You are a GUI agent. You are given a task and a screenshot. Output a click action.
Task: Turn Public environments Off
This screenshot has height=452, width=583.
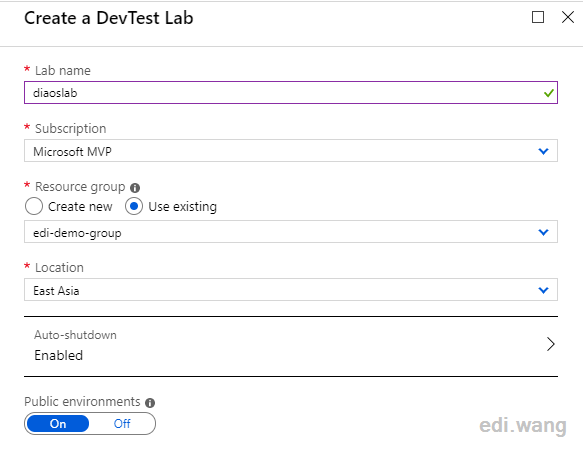(x=122, y=424)
